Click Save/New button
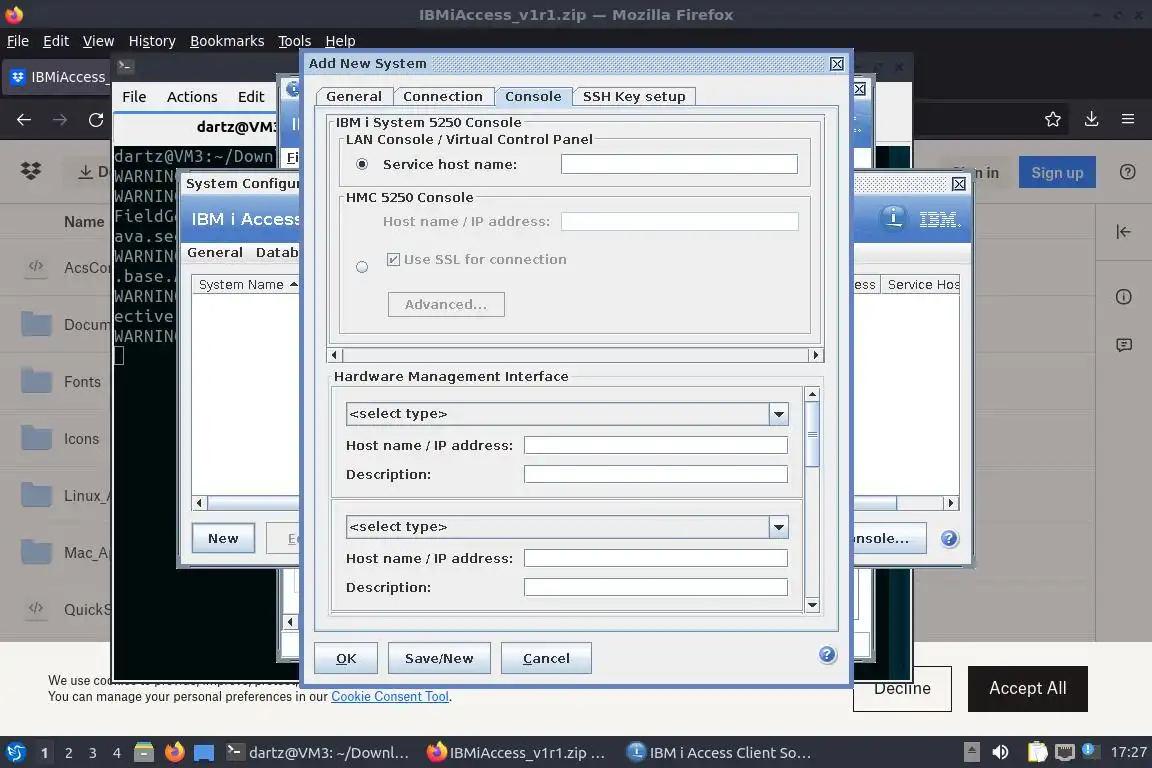Screen dimensions: 1152x768 (x=439, y=658)
